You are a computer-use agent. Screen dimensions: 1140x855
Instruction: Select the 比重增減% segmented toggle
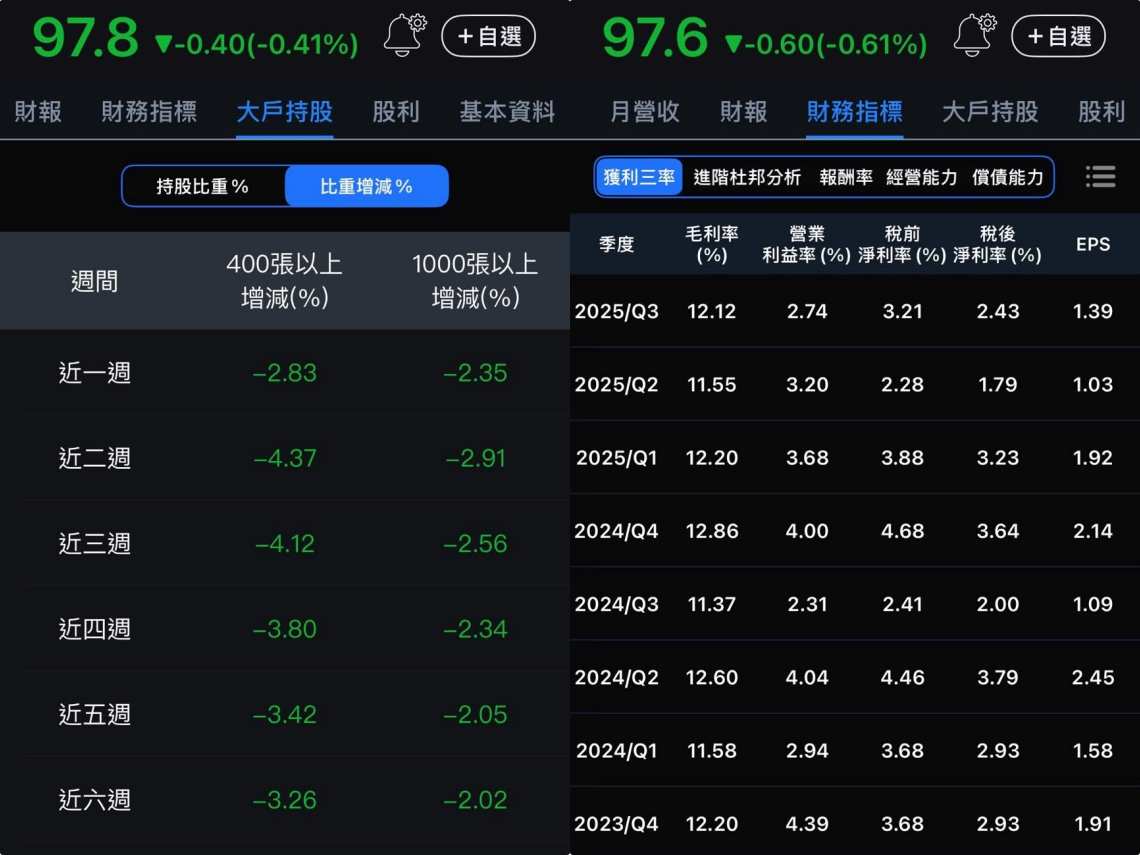coord(367,186)
